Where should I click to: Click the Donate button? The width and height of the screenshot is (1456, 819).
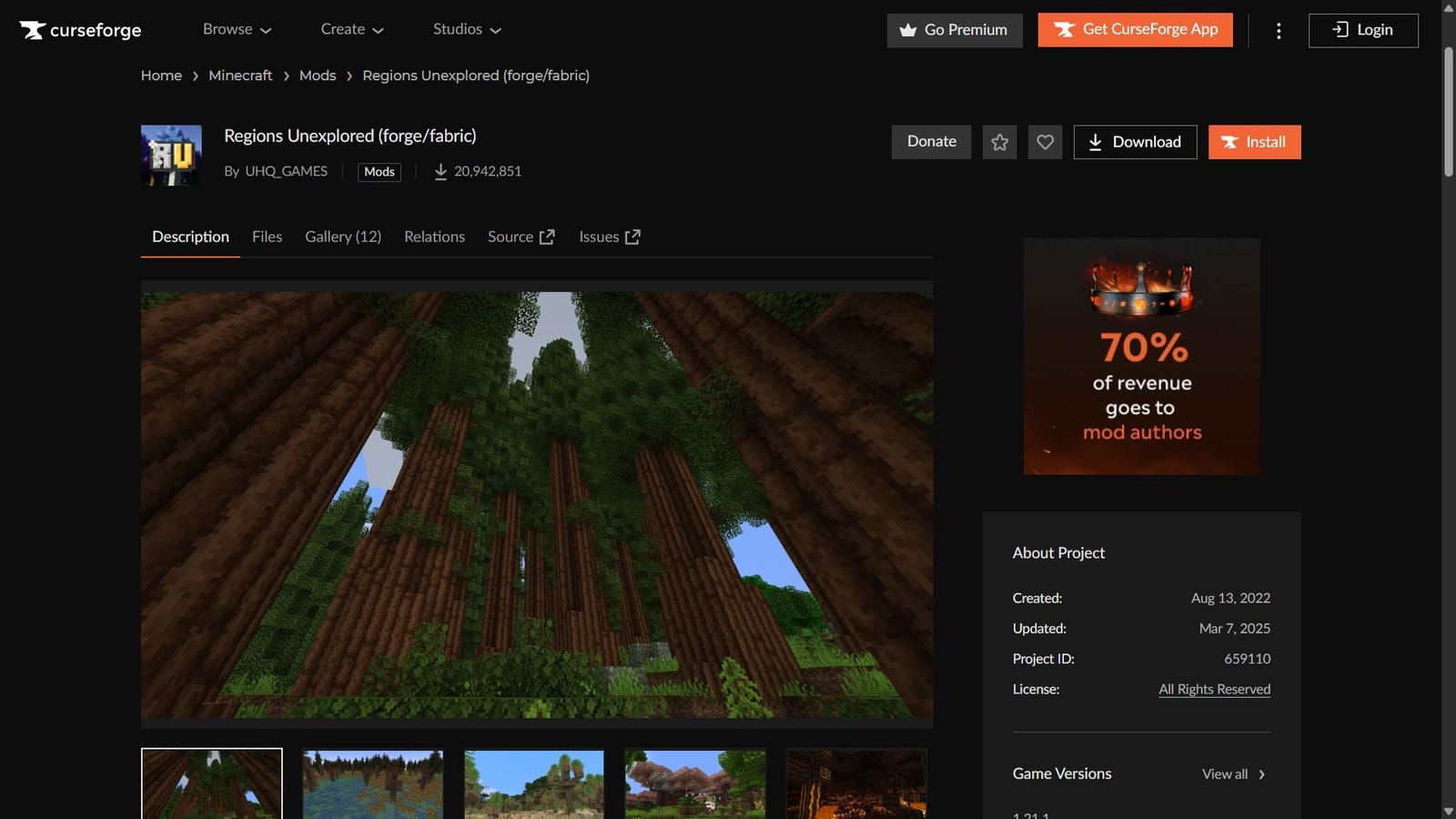click(x=931, y=142)
